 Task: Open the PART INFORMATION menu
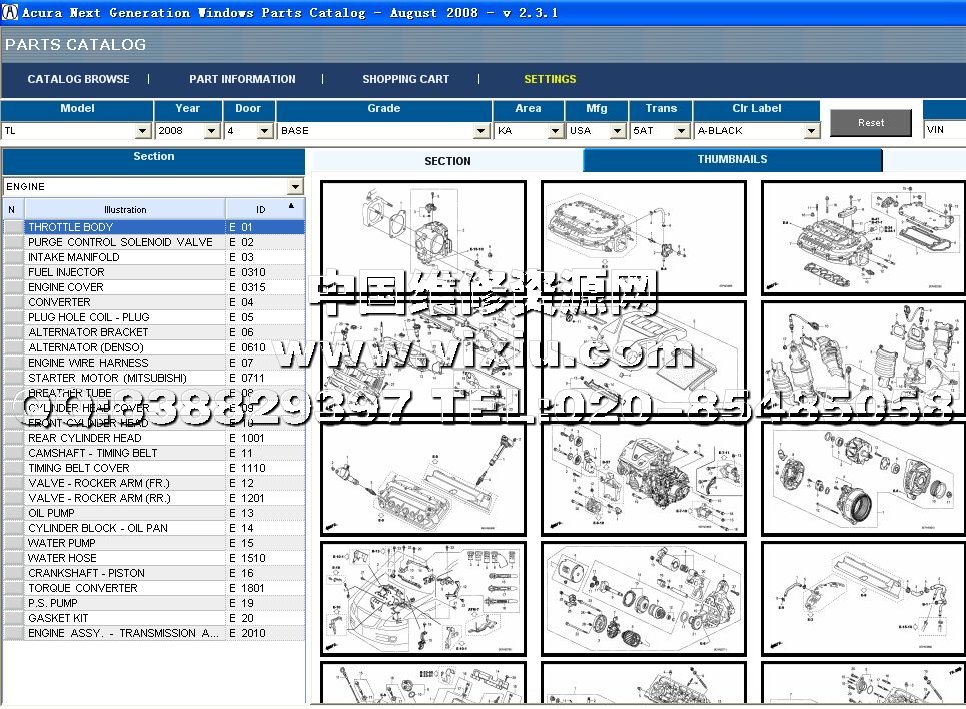(242, 79)
